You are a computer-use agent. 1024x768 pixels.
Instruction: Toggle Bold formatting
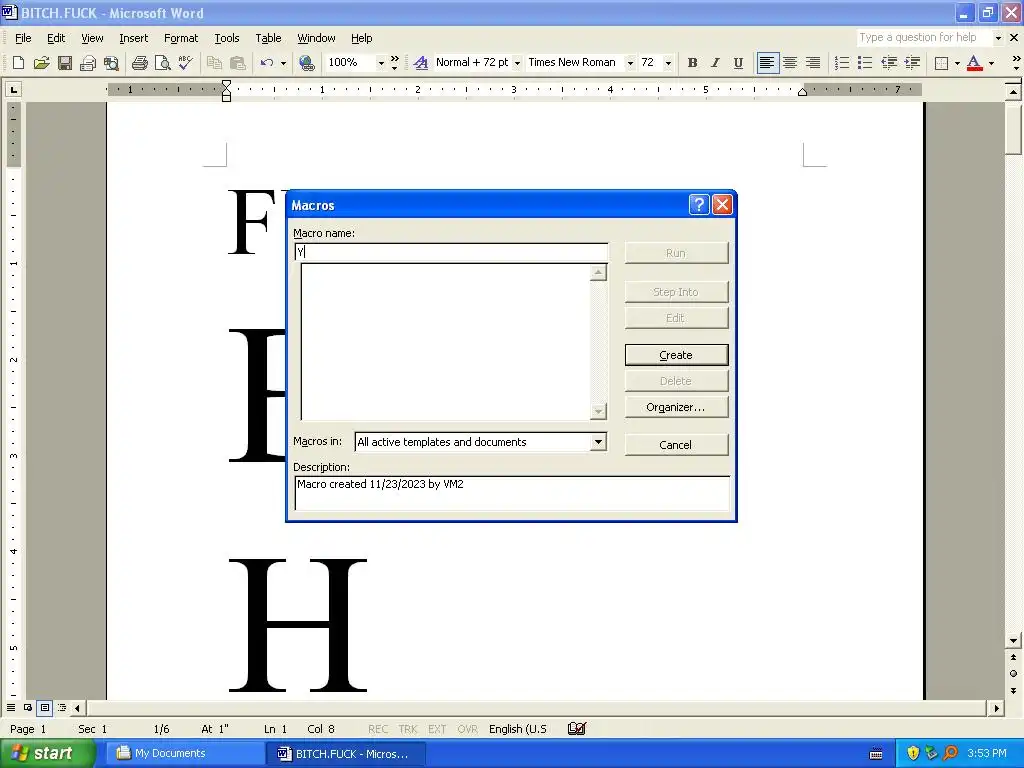[692, 63]
